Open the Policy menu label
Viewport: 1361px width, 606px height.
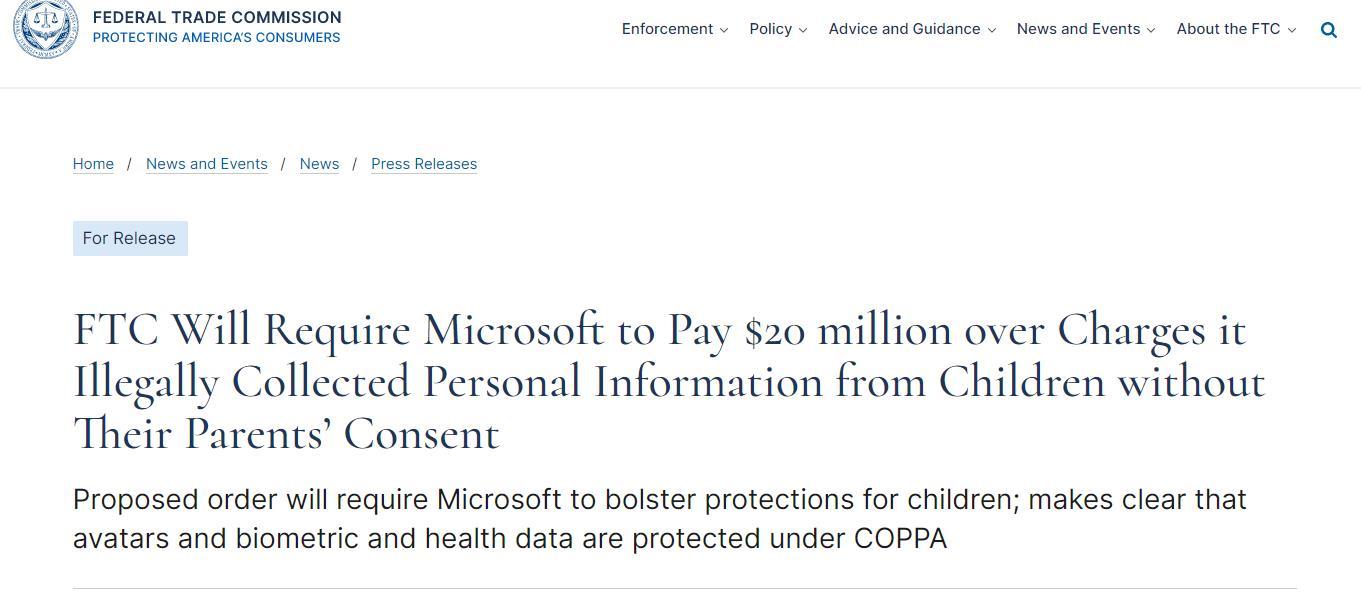pos(770,29)
